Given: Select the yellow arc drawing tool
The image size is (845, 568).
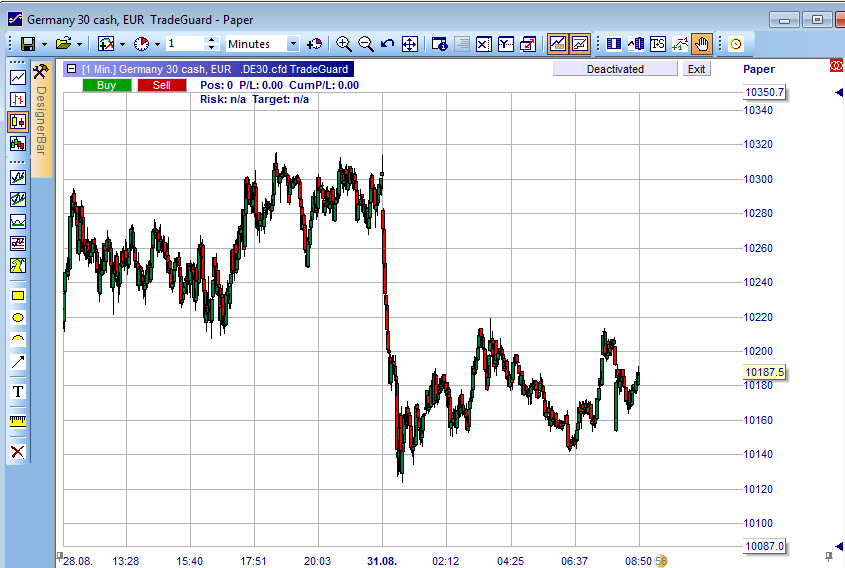Looking at the screenshot, I should [18, 340].
